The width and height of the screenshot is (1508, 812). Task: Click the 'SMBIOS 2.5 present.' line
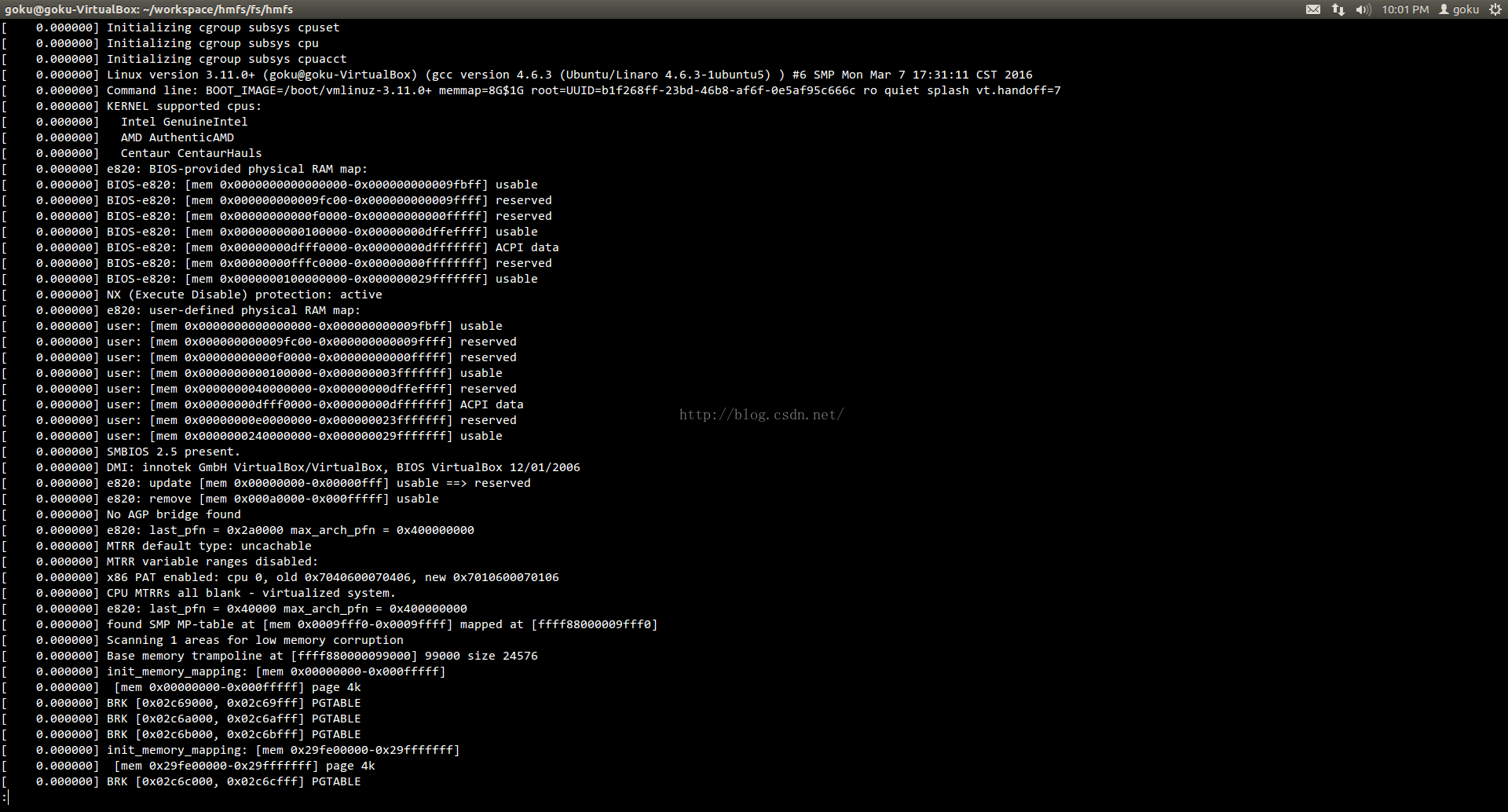pyautogui.click(x=121, y=452)
